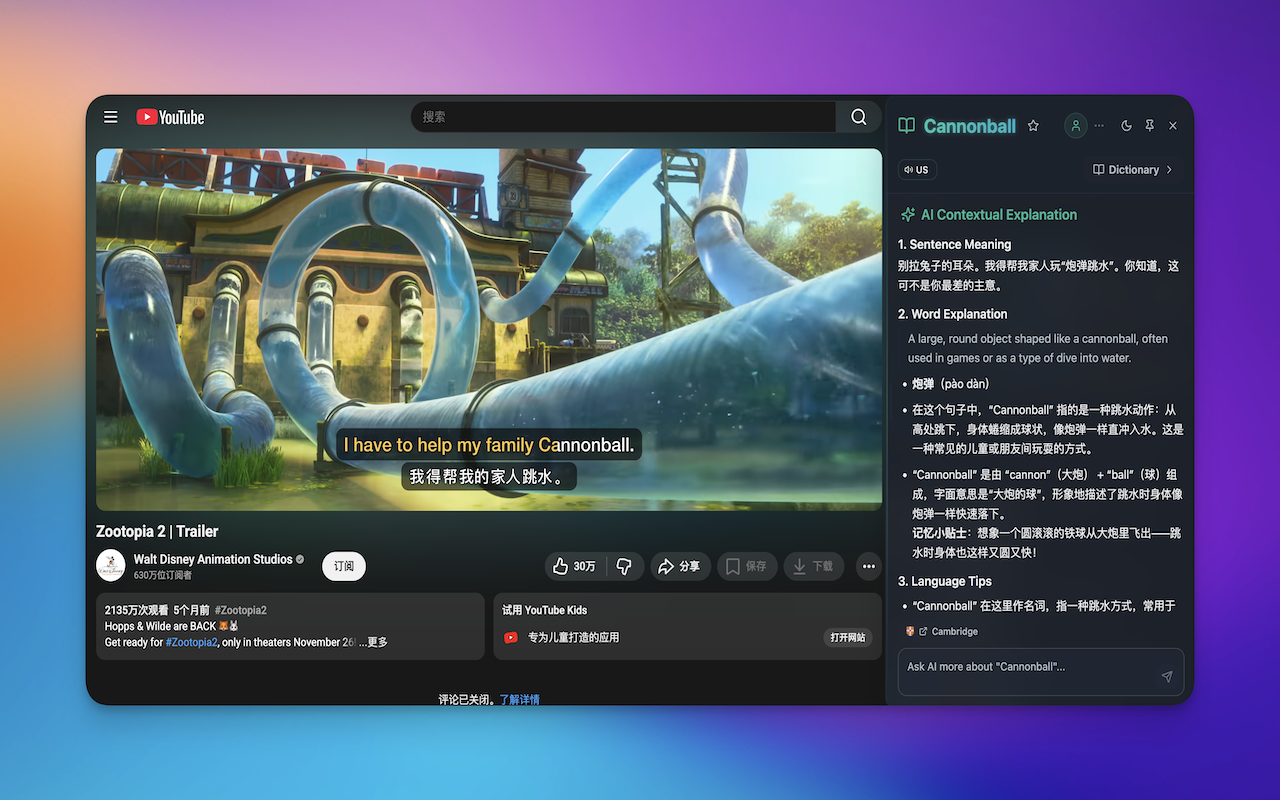Open the Cambridge source link
1280x800 pixels.
pyautogui.click(x=947, y=632)
